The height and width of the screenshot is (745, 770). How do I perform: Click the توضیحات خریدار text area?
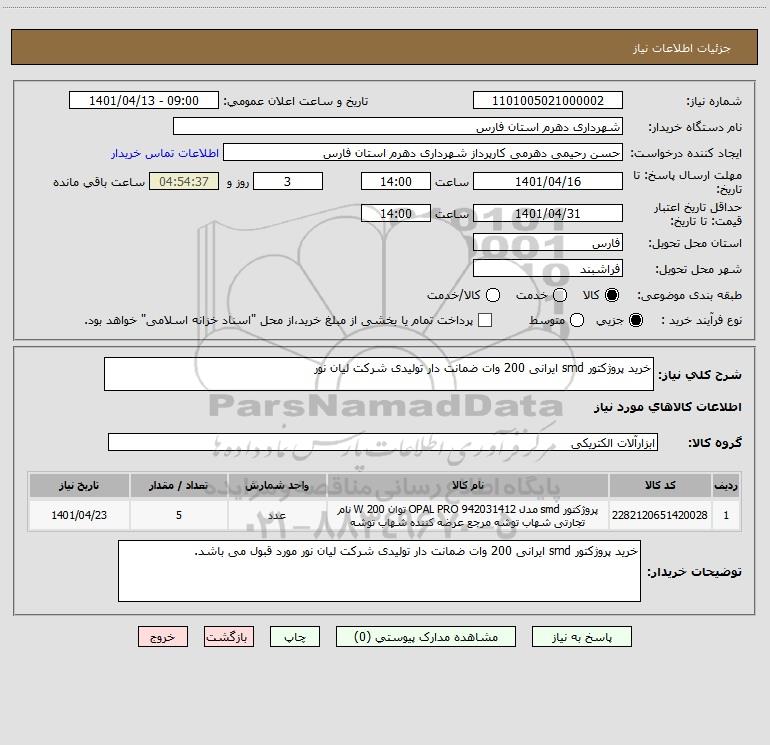pos(379,571)
